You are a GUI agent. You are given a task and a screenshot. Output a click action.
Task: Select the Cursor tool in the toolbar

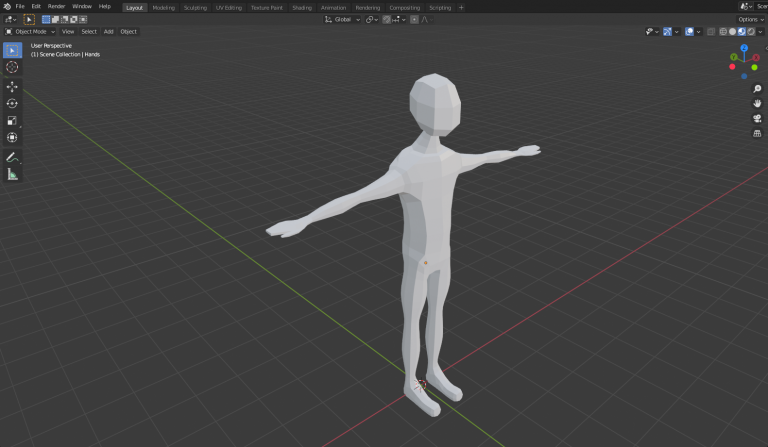(x=12, y=67)
